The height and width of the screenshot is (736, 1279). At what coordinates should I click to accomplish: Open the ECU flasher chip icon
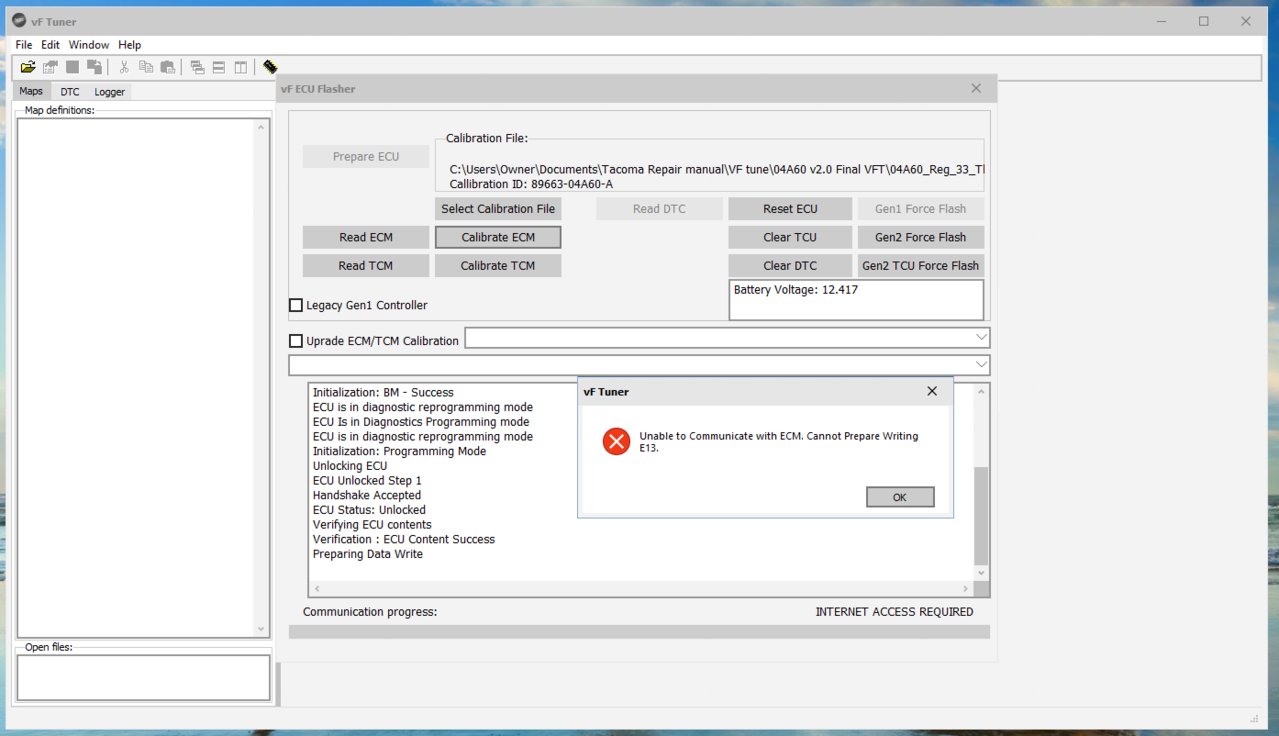270,67
